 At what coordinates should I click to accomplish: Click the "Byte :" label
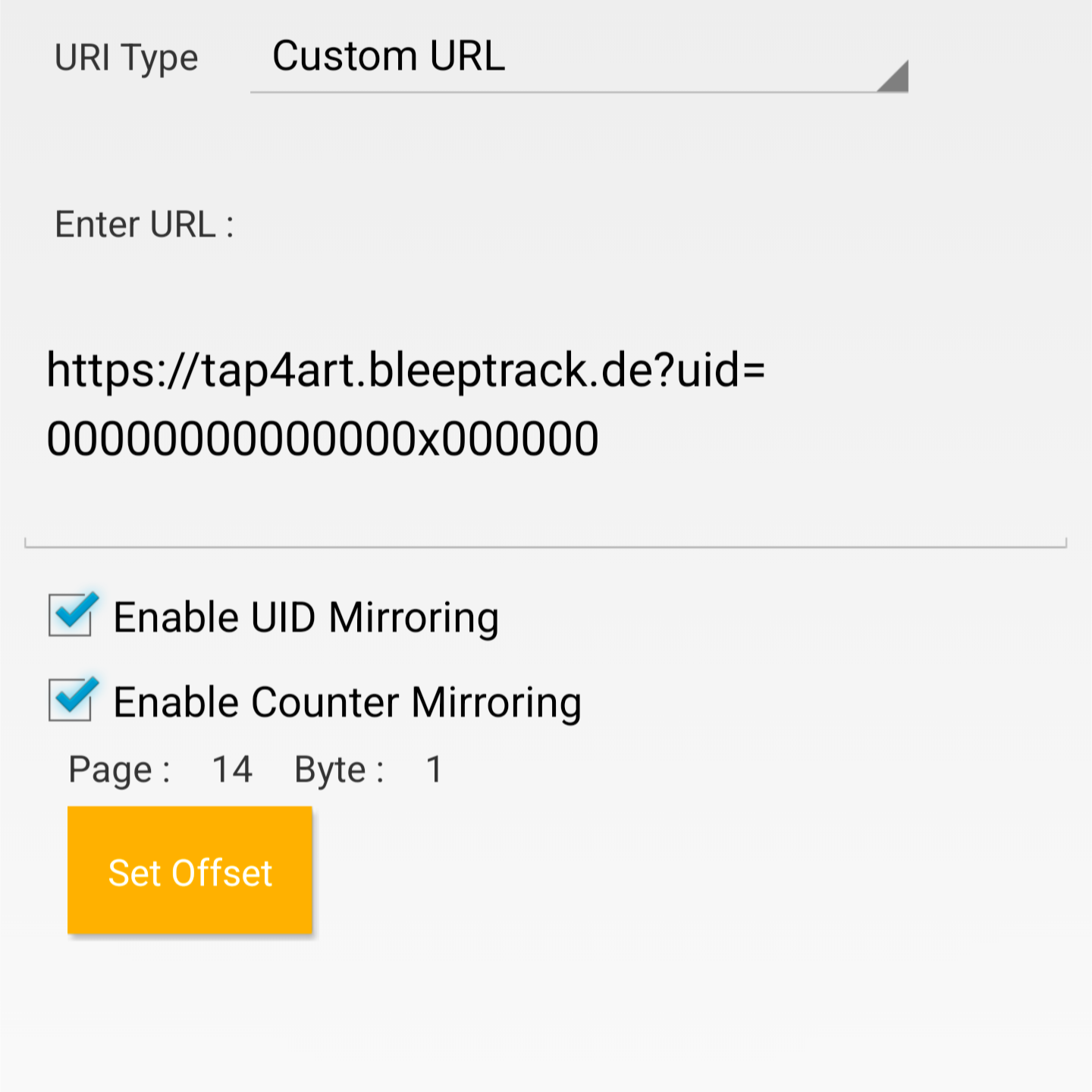(x=339, y=770)
